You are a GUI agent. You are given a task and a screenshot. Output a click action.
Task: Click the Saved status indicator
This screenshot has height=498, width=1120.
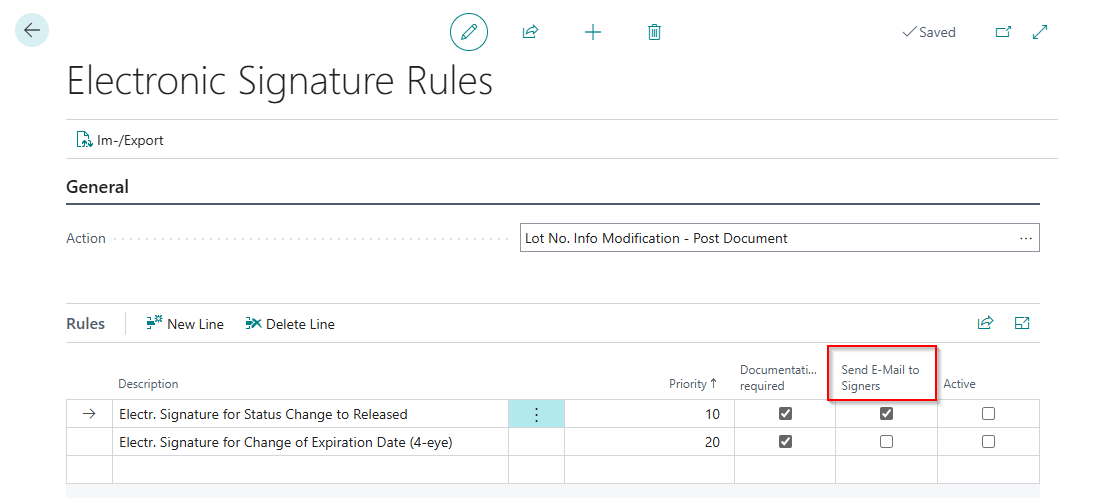click(x=929, y=32)
